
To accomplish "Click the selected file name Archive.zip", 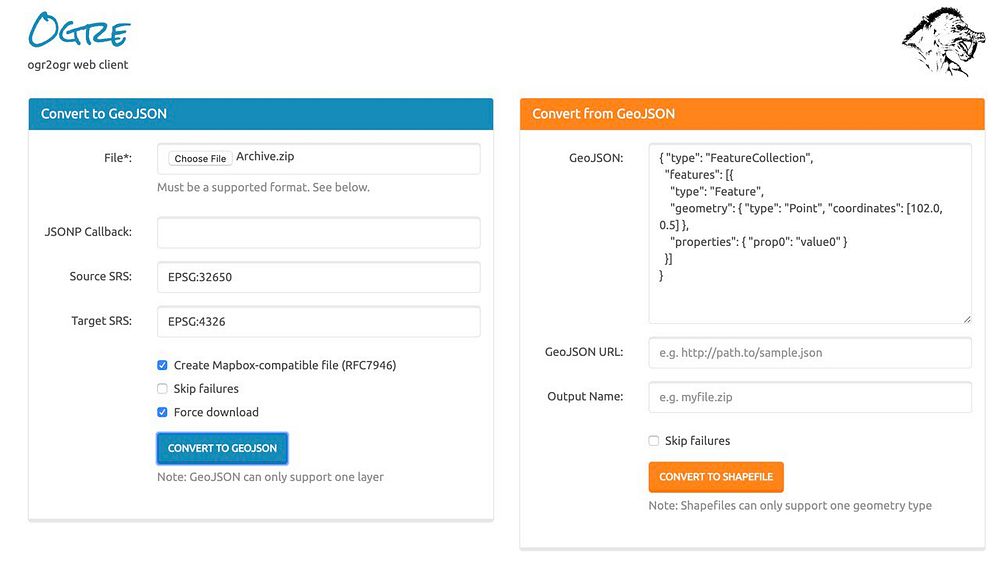I will pyautogui.click(x=265, y=157).
